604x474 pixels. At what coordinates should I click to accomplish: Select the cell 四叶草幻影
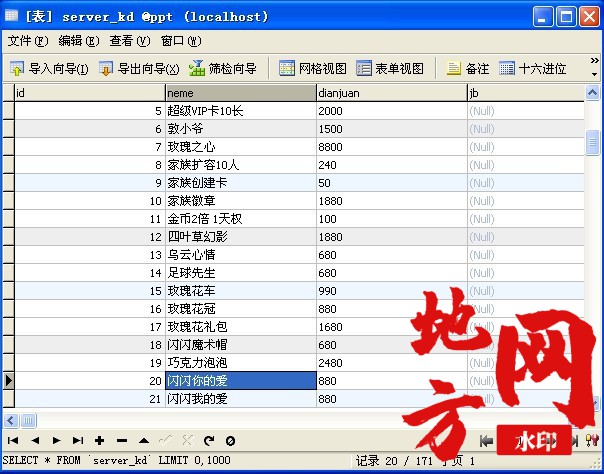[241, 237]
